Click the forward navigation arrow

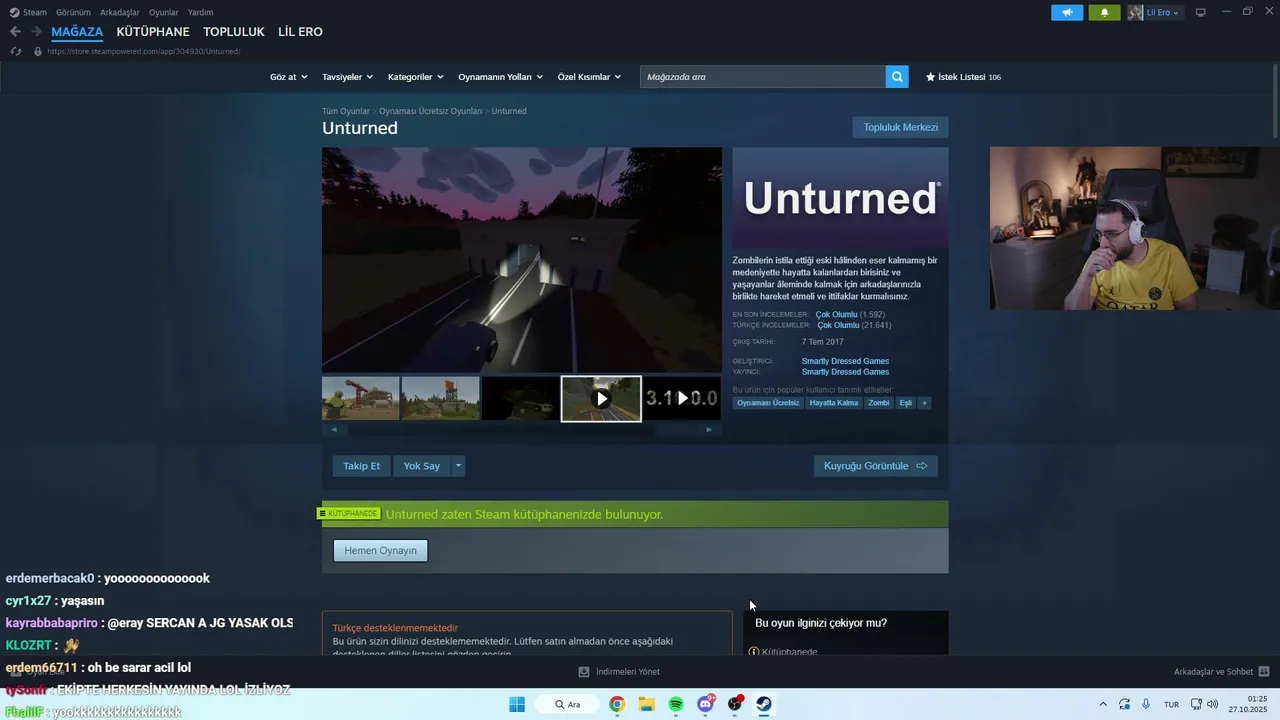36,32
